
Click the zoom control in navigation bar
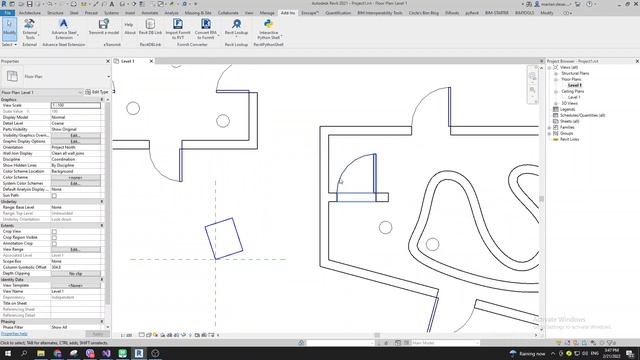coord(532,90)
